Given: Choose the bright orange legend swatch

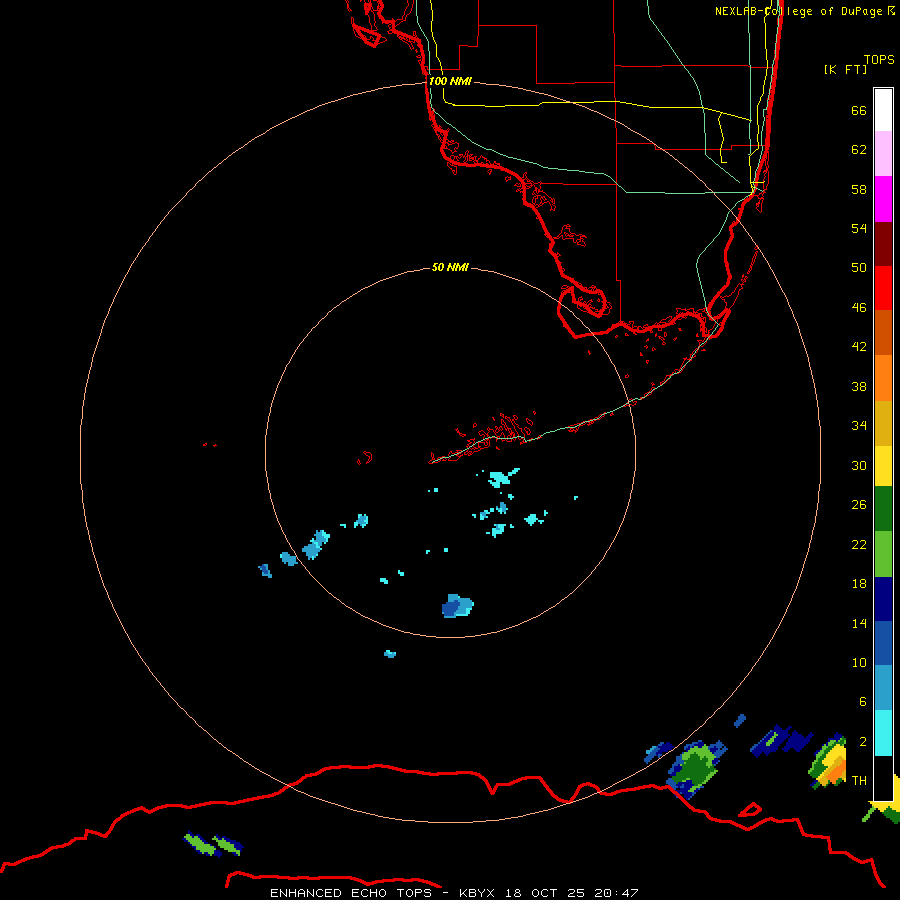Looking at the screenshot, I should coord(883,378).
